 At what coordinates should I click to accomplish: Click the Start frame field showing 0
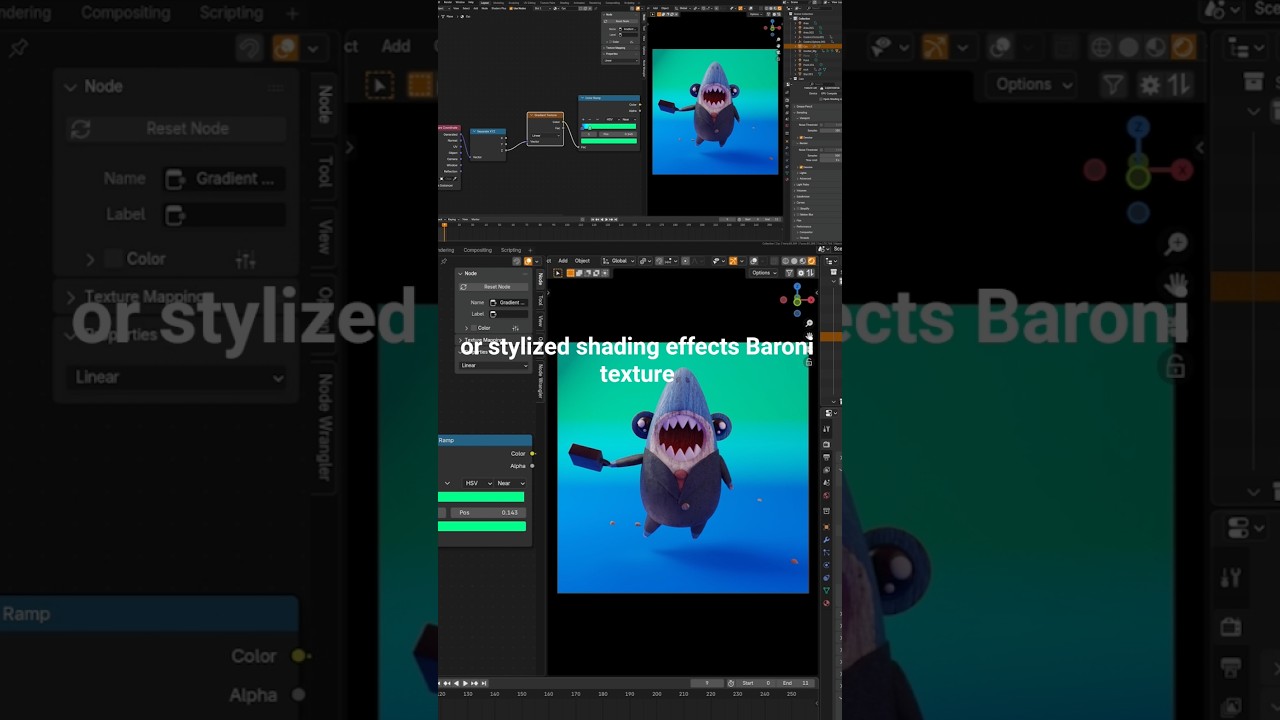[755, 683]
